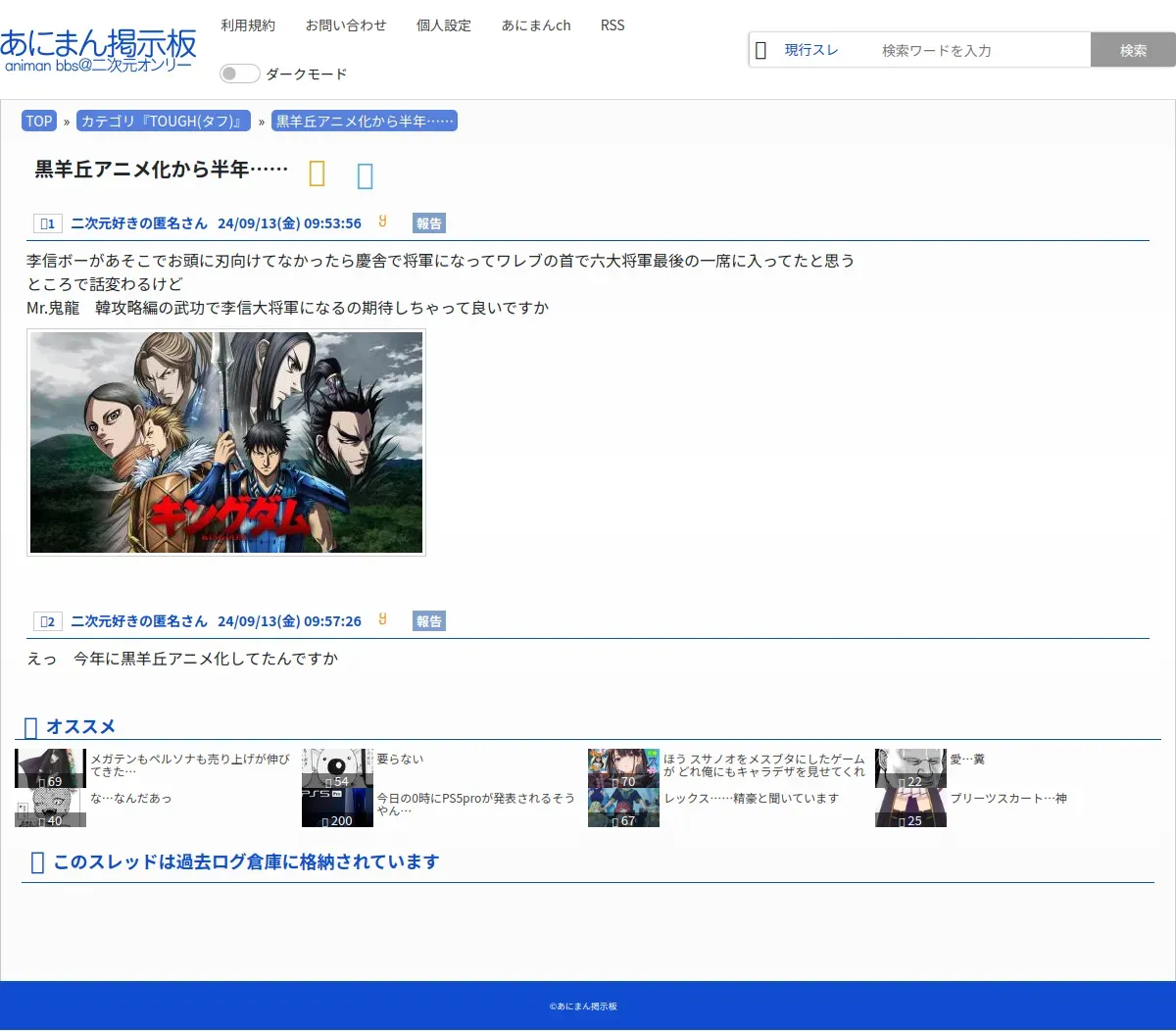
Task: Report post 2 with the 報告 button
Action: point(429,621)
